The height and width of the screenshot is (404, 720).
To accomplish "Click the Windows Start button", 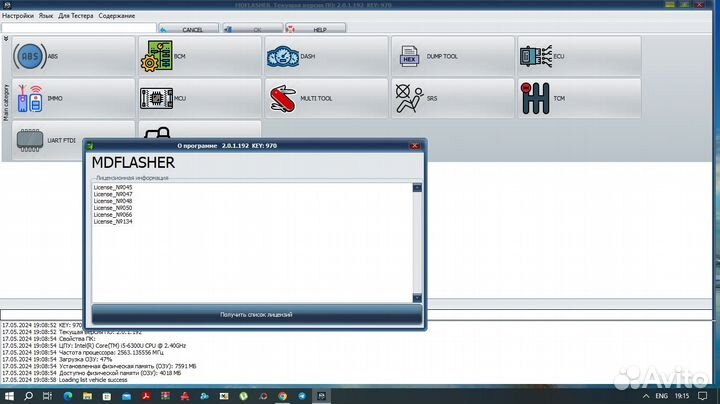I will coord(10,396).
